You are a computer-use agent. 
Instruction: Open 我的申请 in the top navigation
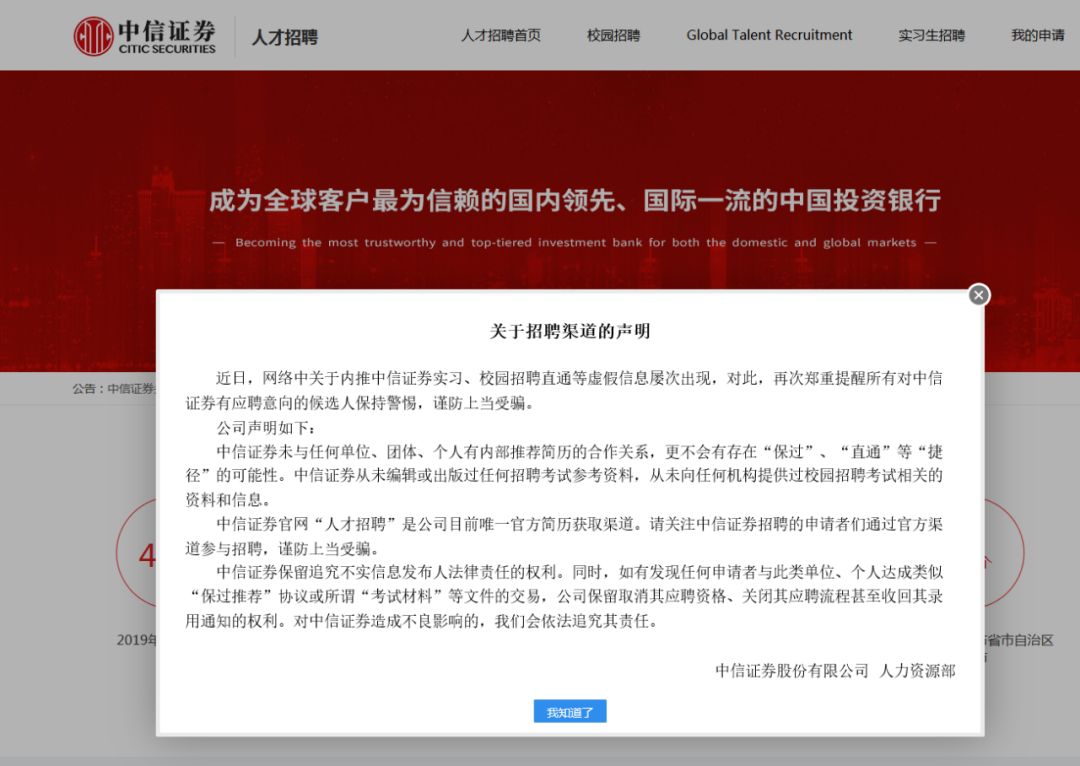1037,35
